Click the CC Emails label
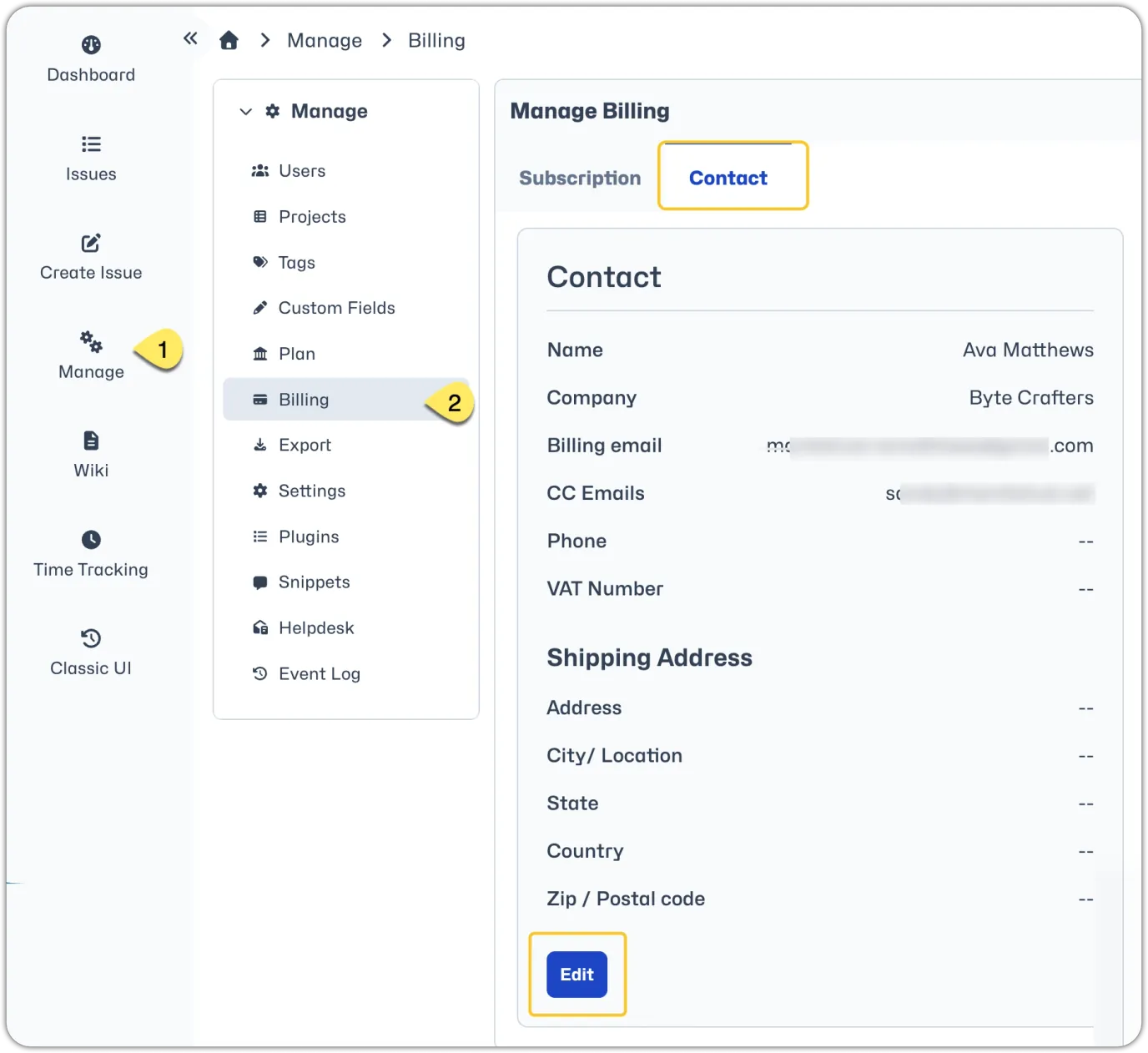Viewport: 1148px width, 1053px height. coord(596,493)
